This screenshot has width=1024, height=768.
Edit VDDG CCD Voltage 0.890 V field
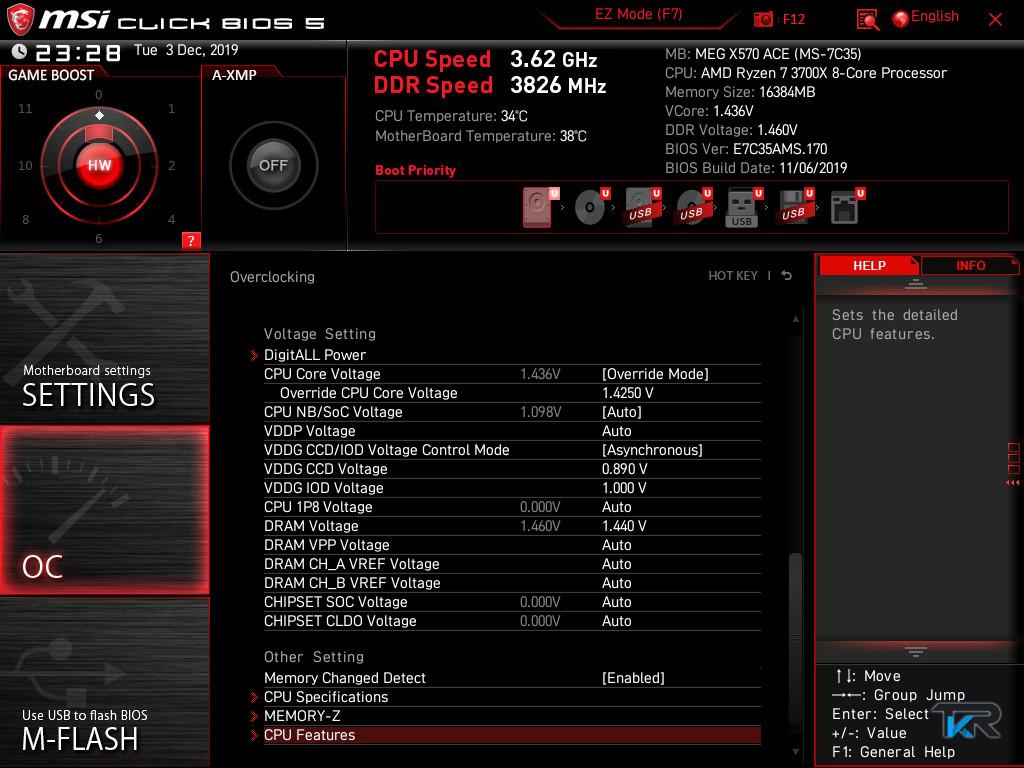[x=624, y=469]
